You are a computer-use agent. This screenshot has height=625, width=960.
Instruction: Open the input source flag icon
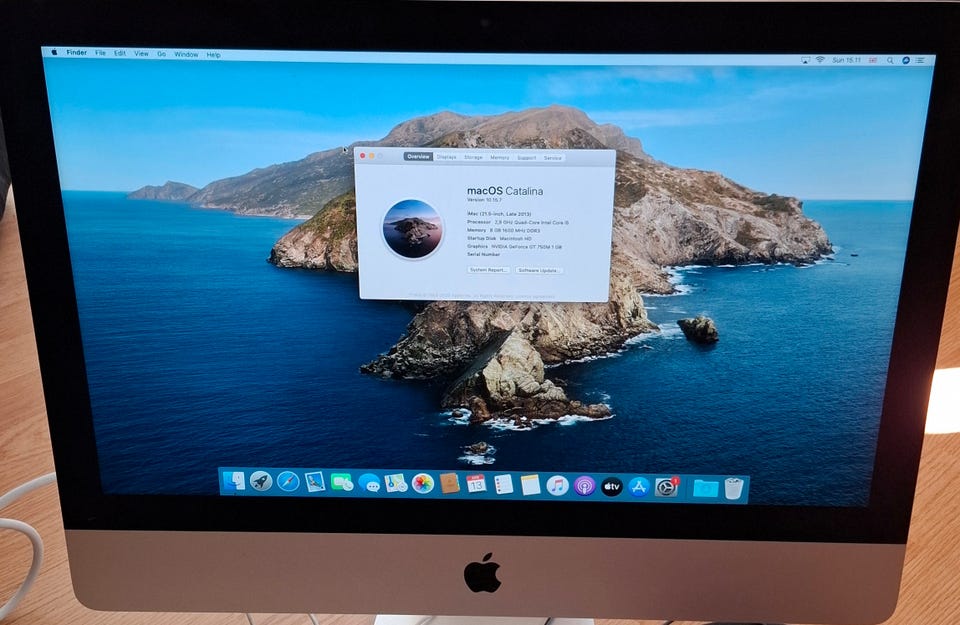click(873, 61)
